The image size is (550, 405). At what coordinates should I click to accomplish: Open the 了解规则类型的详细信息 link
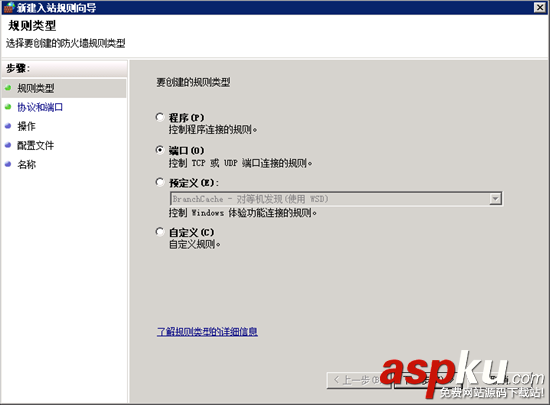click(207, 331)
